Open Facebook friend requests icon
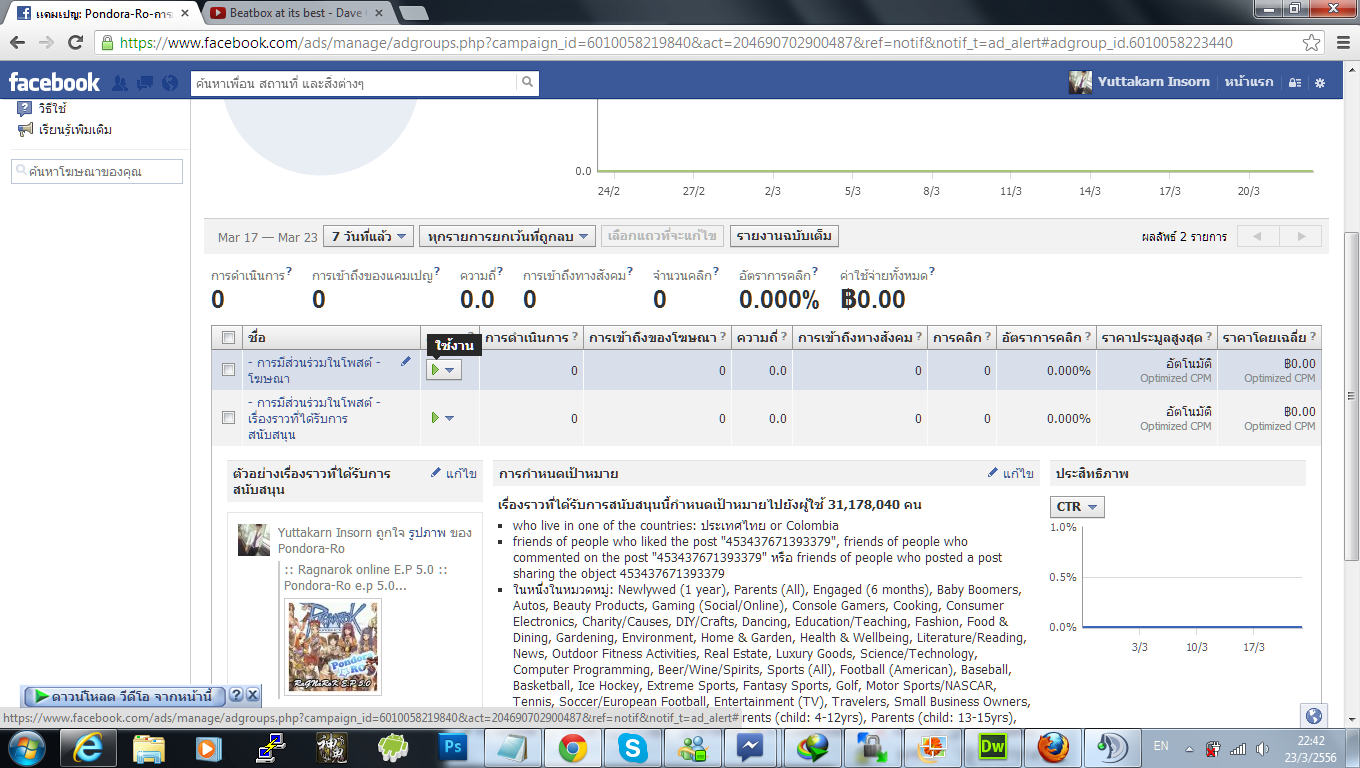Image resolution: width=1360 pixels, height=768 pixels. tap(120, 83)
